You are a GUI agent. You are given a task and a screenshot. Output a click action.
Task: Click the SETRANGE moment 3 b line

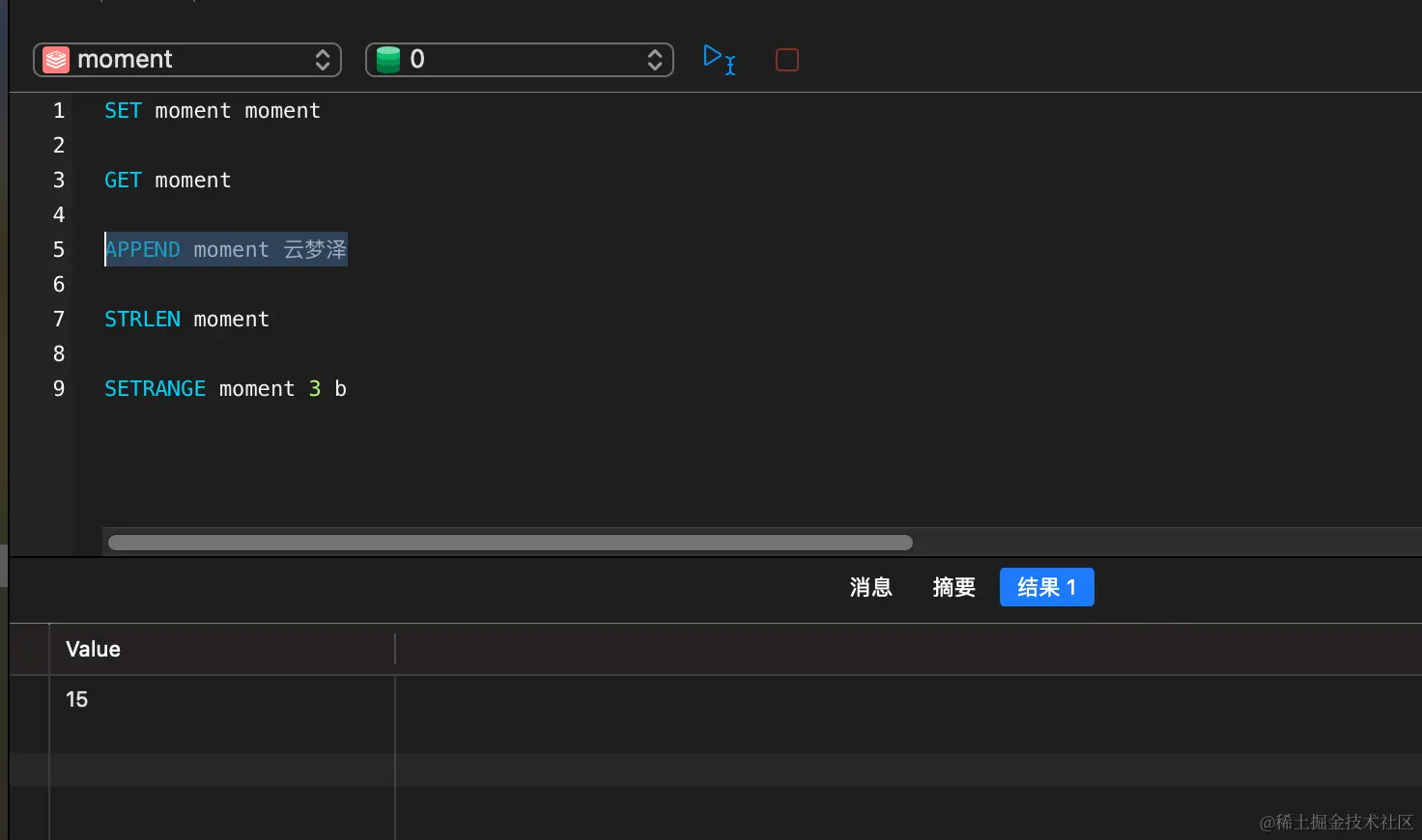point(225,389)
